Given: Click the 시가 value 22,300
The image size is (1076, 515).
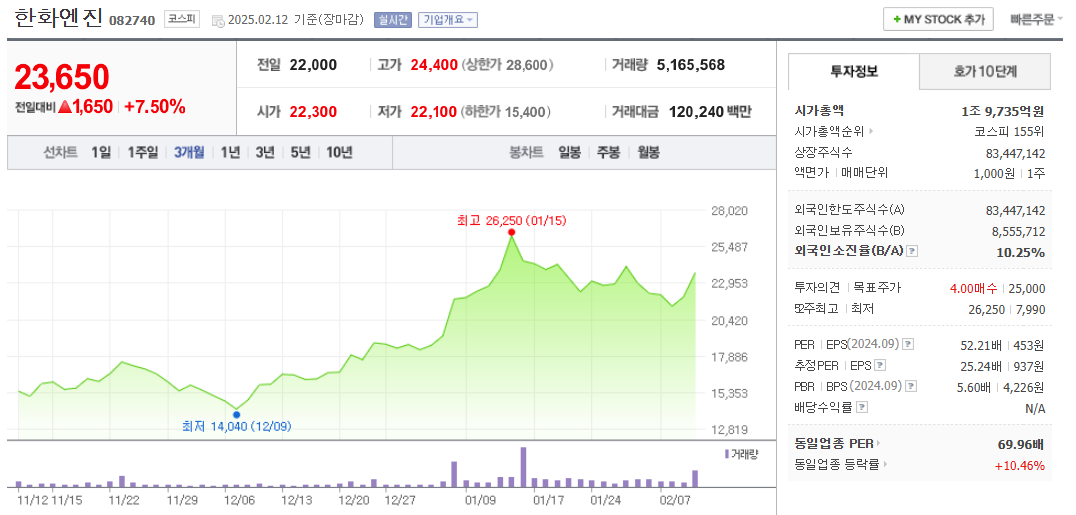Looking at the screenshot, I should pyautogui.click(x=313, y=111).
